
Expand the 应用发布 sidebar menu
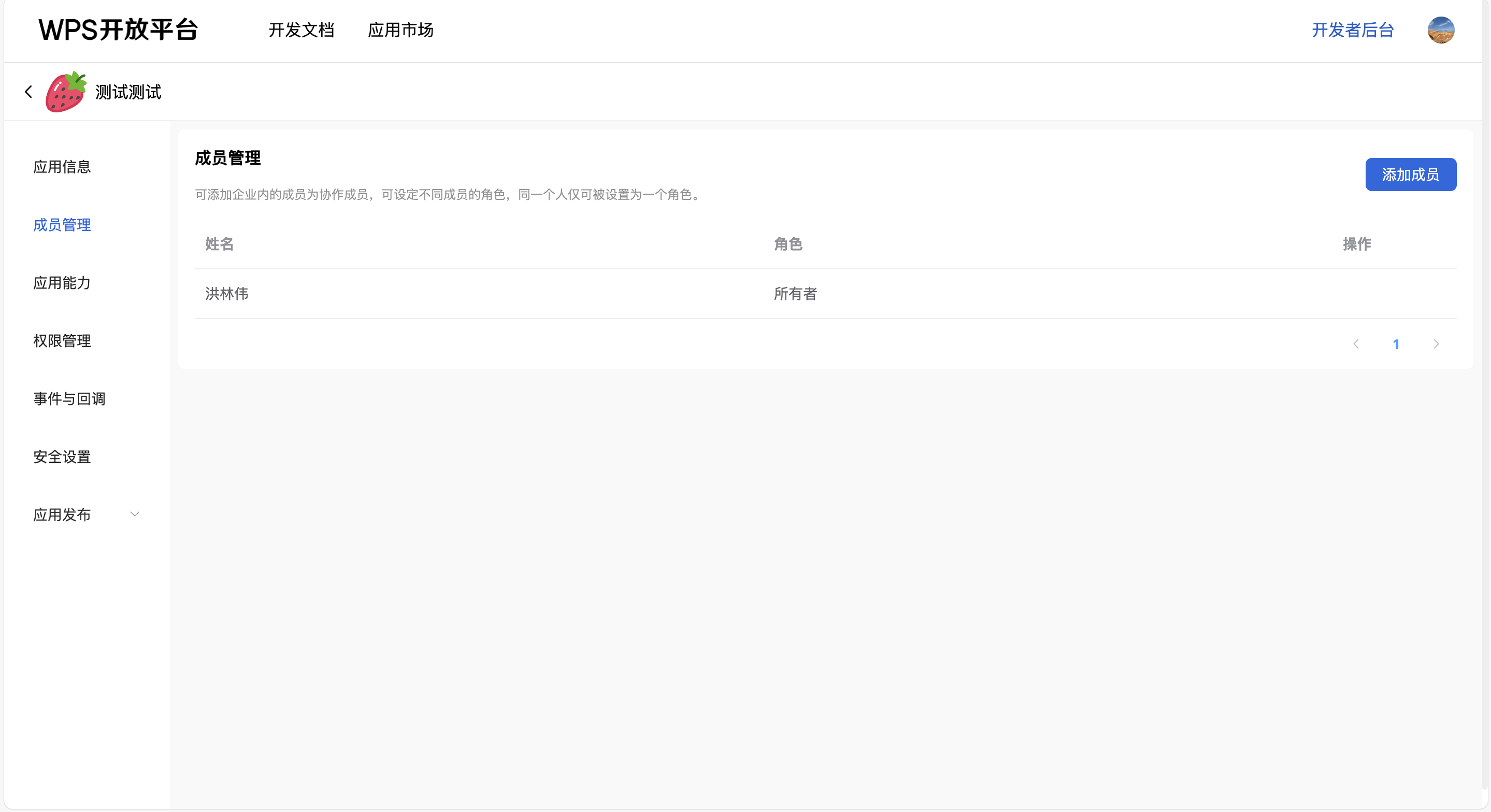[x=62, y=515]
